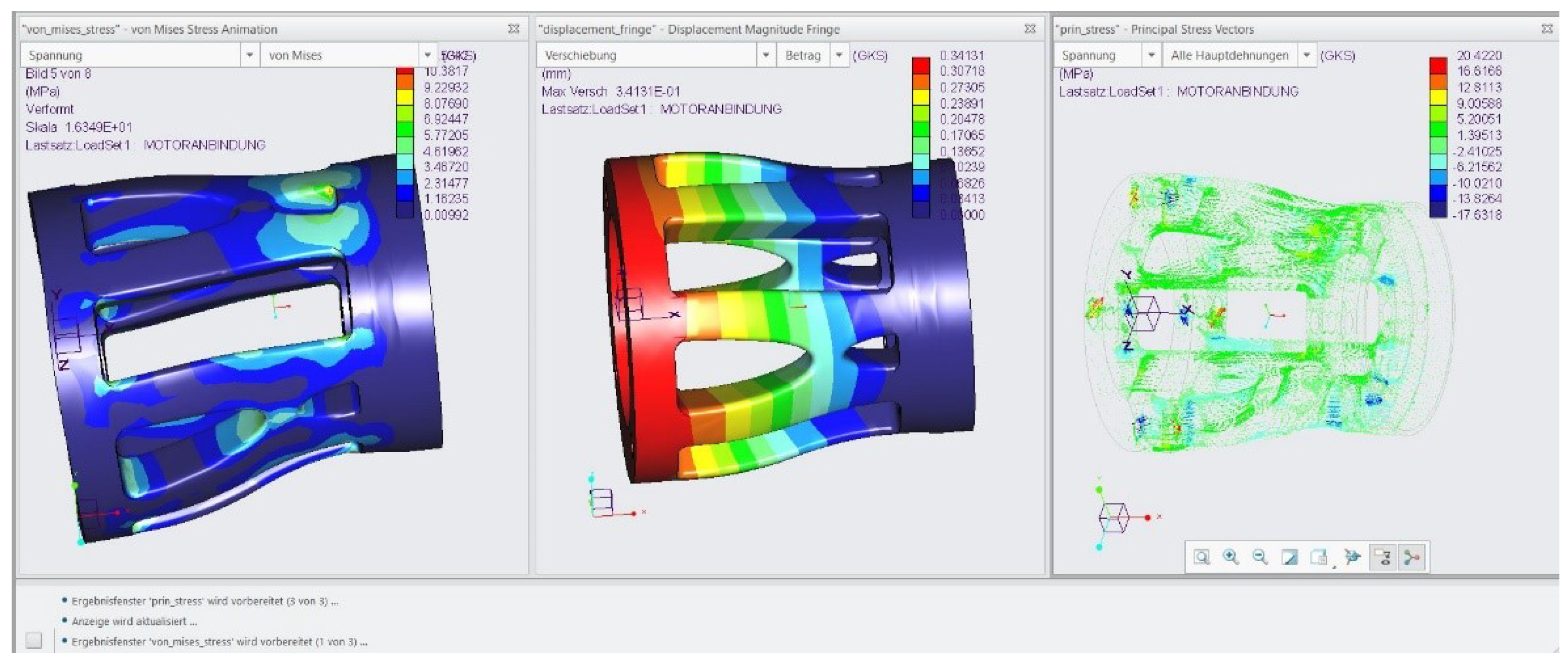Open the Verschiebung quantity dropdown
The width and height of the screenshot is (1568, 664).
765,55
